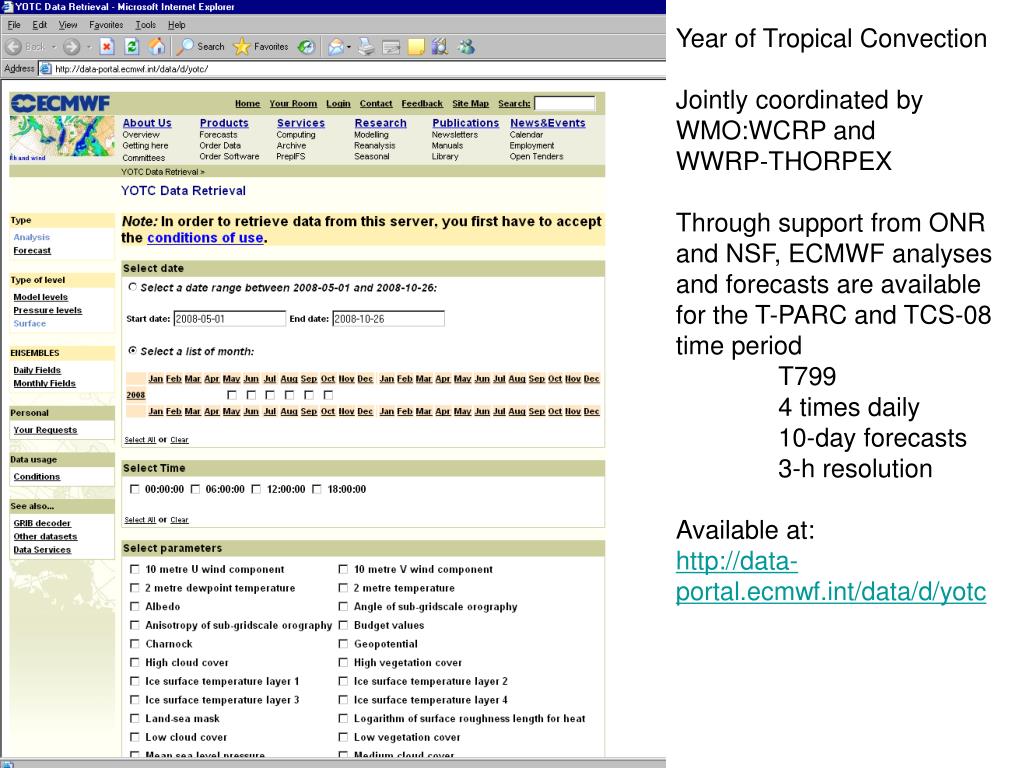1024x768 pixels.
Task: Tick the Land-sea mask checkbox
Action: tap(135, 718)
